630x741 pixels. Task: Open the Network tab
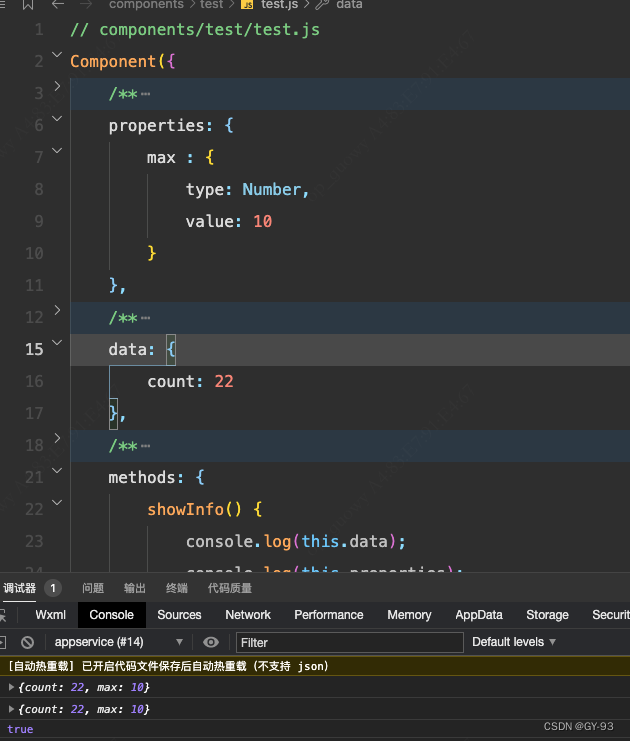point(248,615)
